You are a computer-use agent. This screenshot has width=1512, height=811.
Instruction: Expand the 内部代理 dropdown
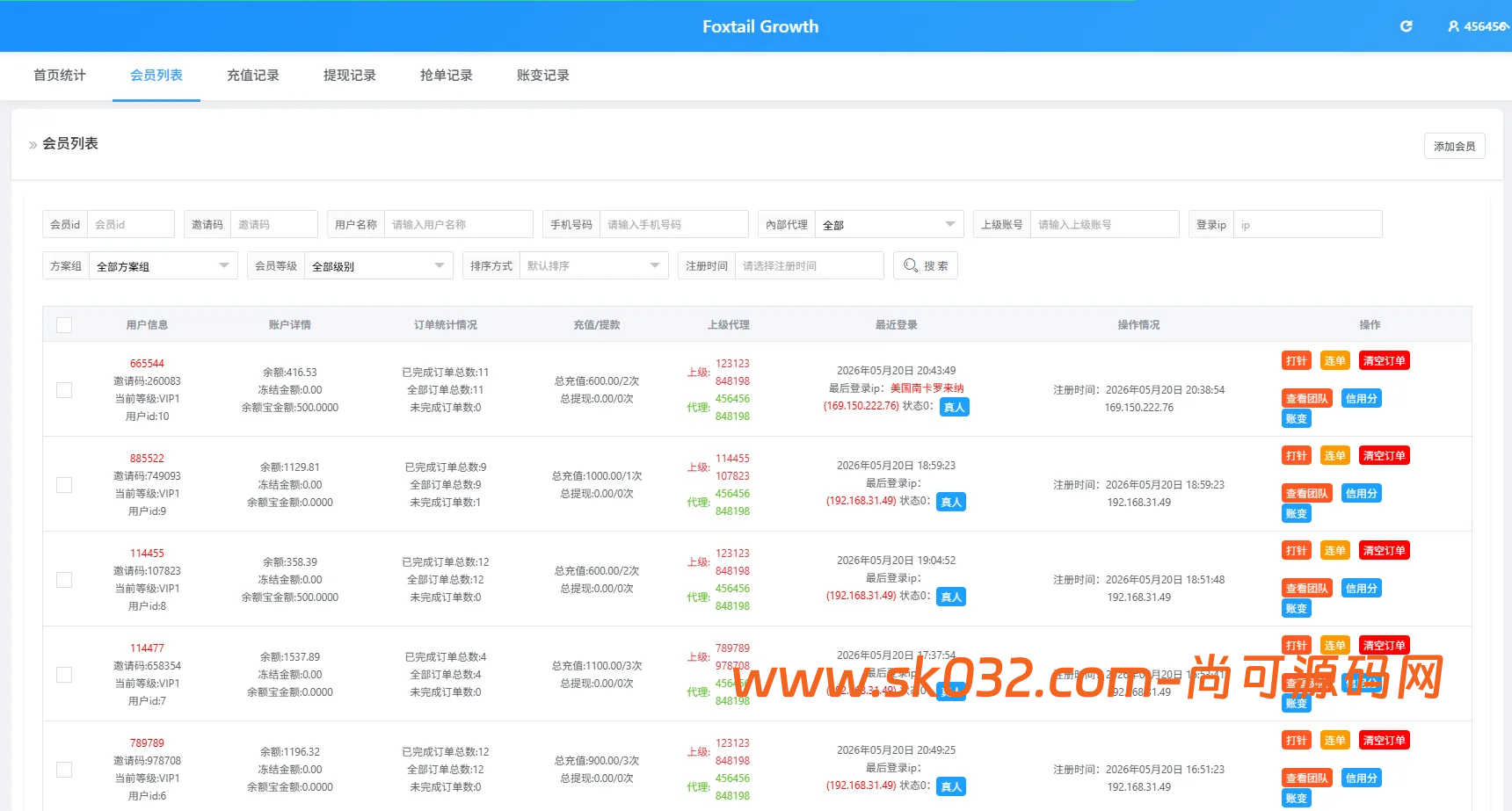click(889, 225)
